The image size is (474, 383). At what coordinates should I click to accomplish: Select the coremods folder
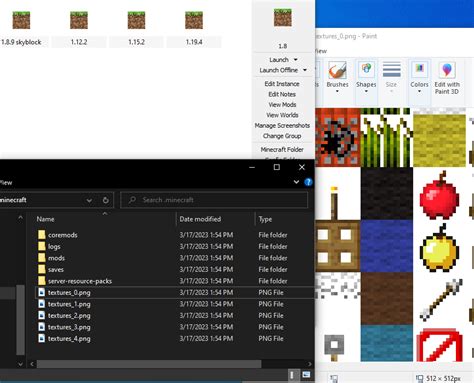point(63,235)
